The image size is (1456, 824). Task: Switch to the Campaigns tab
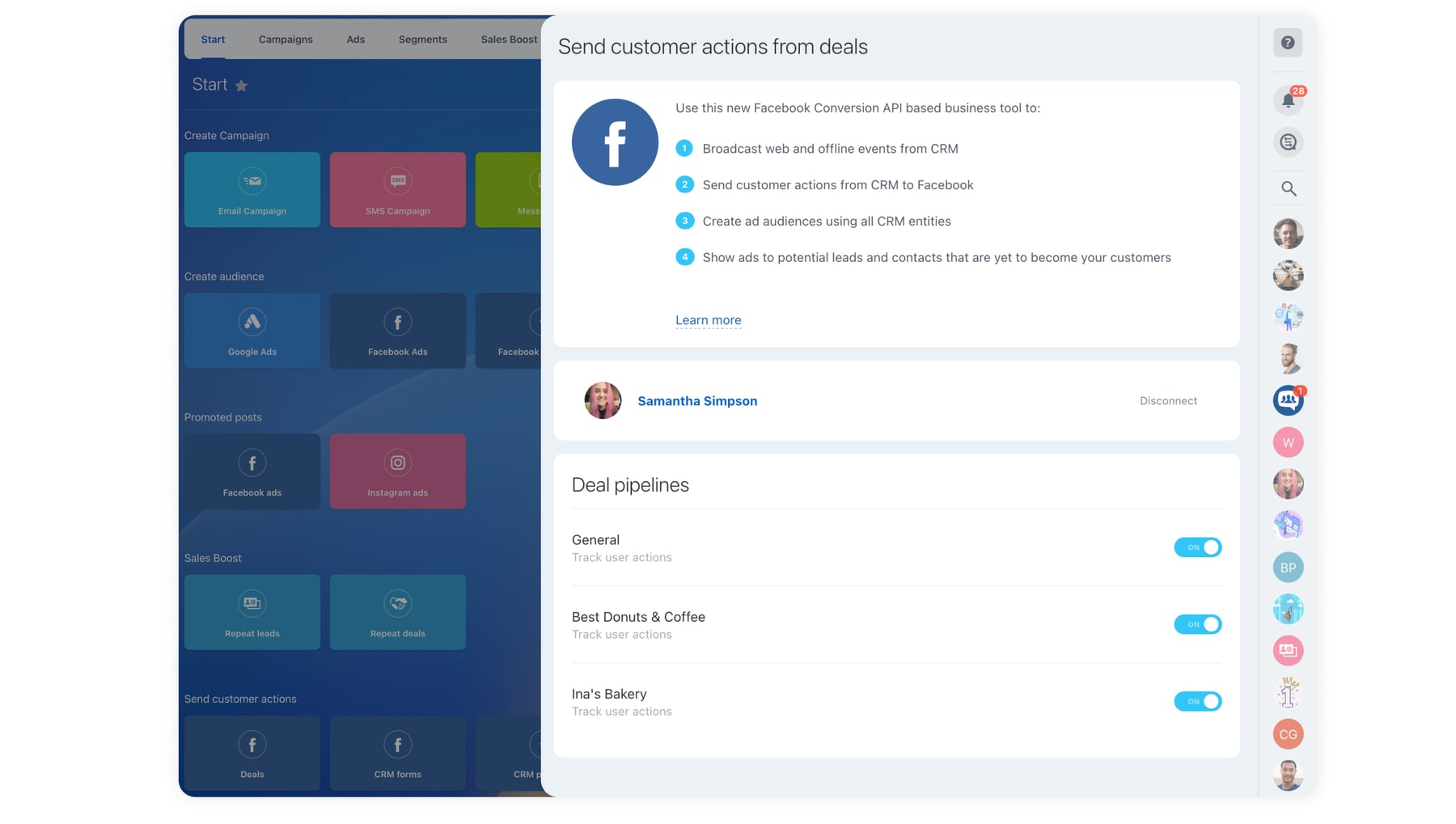tap(286, 40)
